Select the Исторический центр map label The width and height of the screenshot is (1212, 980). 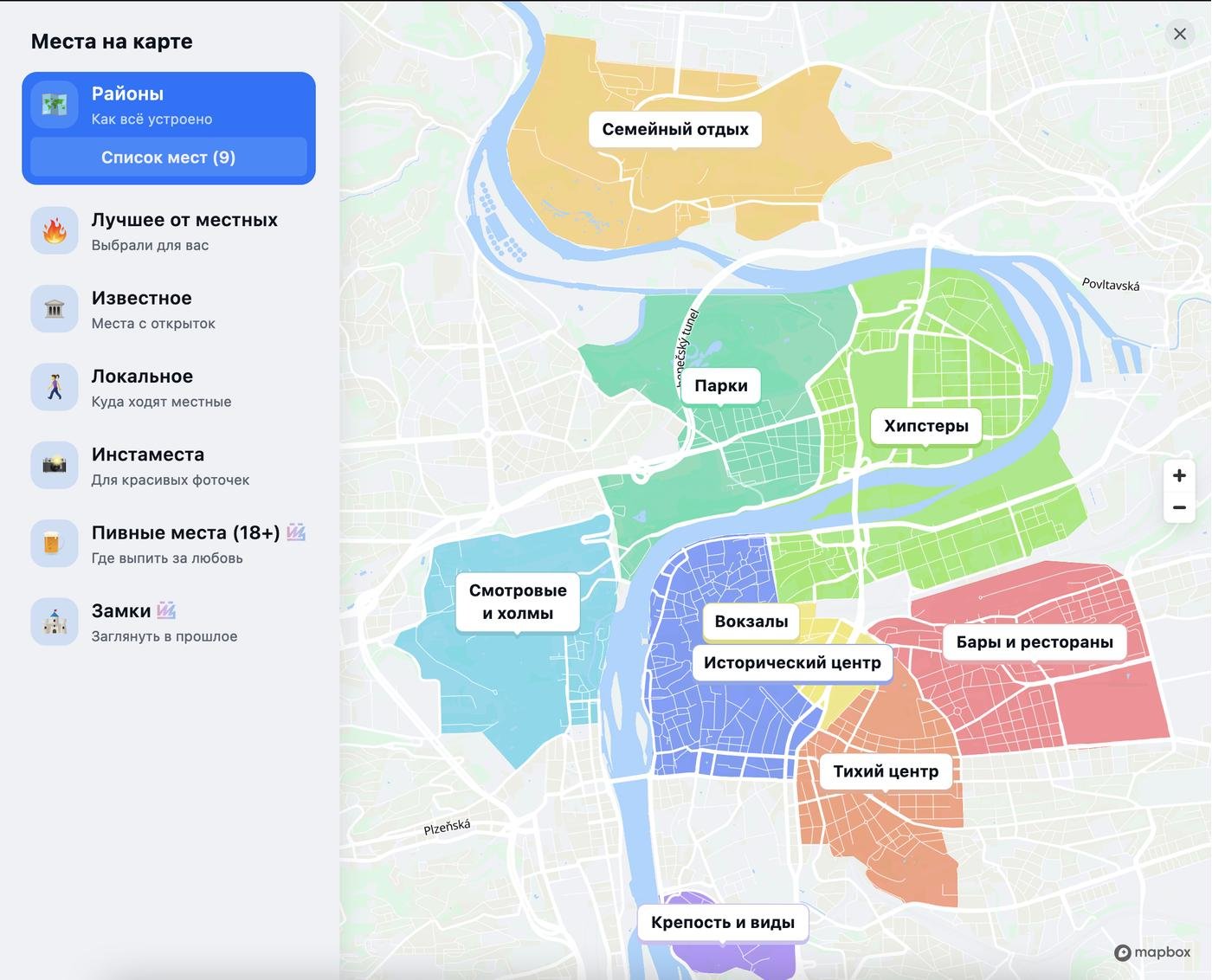pos(792,663)
